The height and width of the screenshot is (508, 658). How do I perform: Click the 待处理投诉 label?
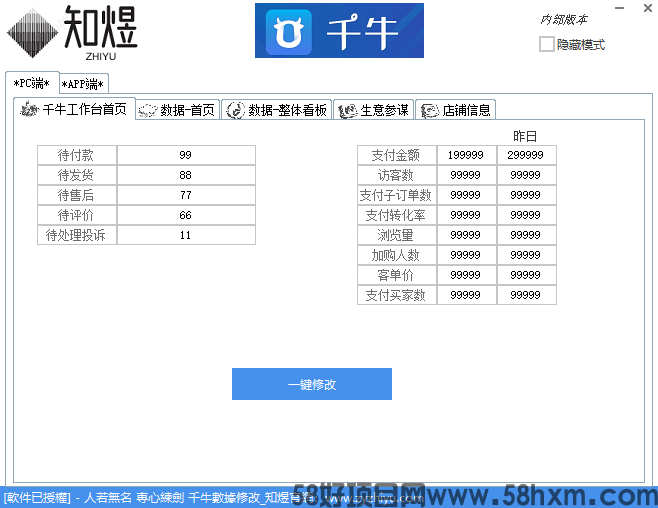(76, 235)
